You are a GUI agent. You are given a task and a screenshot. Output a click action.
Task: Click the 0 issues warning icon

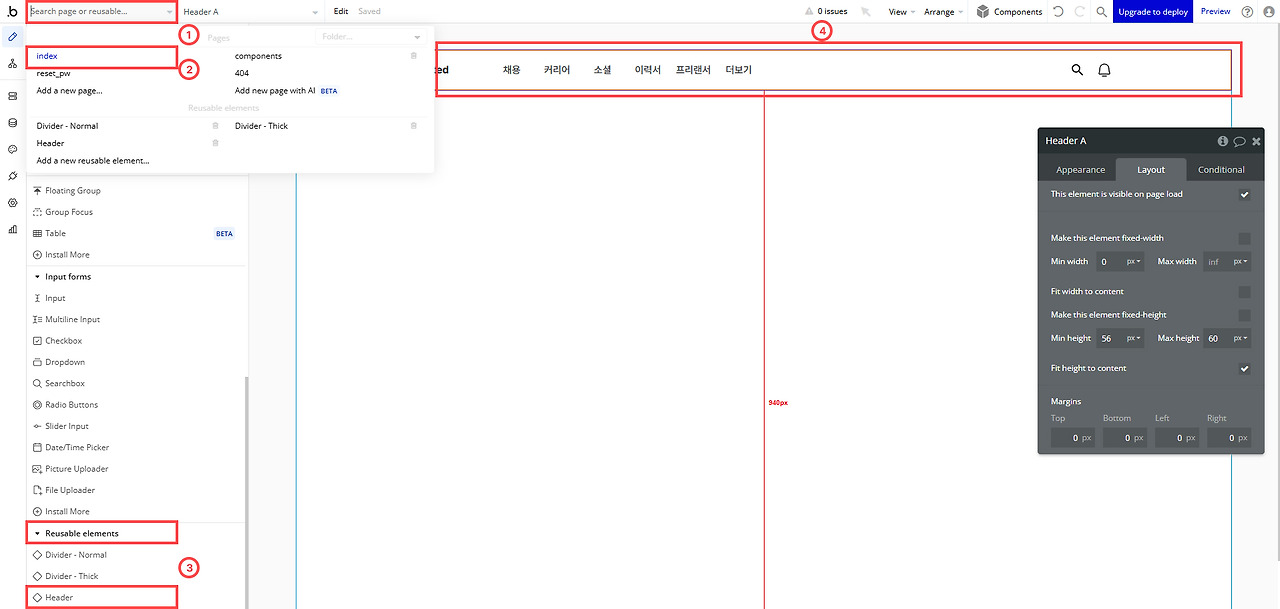coord(809,12)
